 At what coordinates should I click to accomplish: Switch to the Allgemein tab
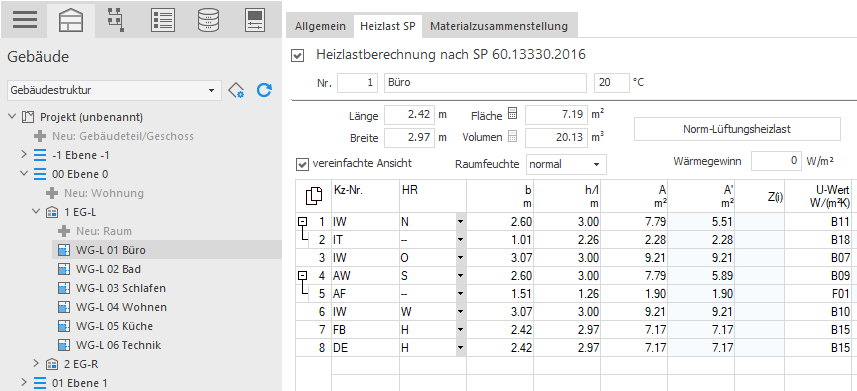320,26
